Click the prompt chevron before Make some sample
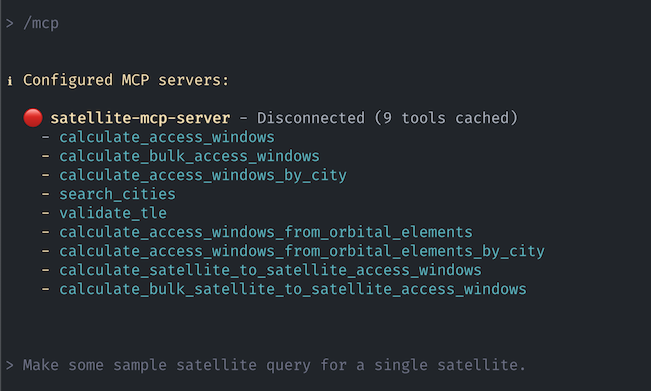The height and width of the screenshot is (391, 651). [x=10, y=365]
